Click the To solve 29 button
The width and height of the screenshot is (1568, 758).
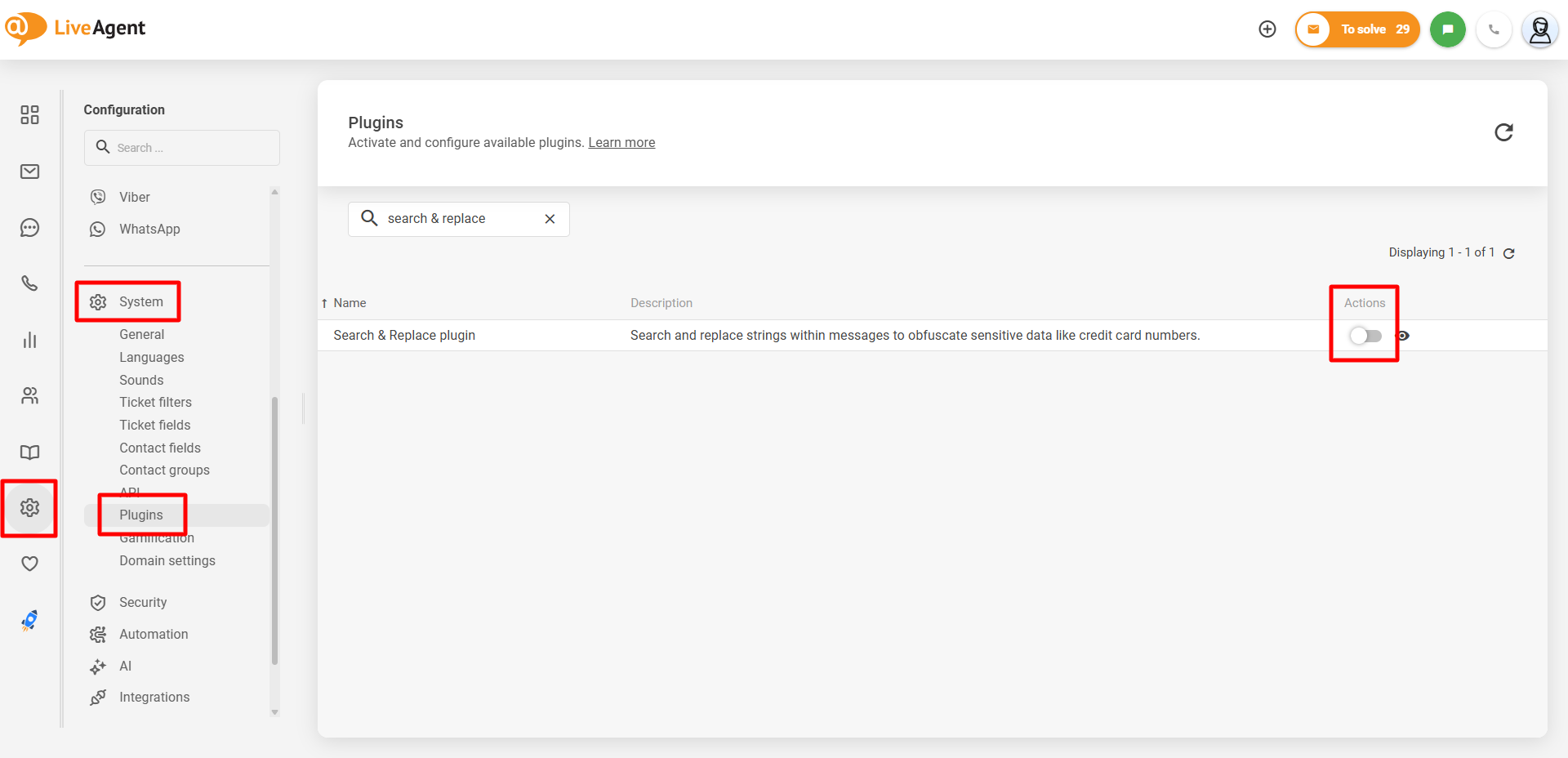pyautogui.click(x=1358, y=29)
